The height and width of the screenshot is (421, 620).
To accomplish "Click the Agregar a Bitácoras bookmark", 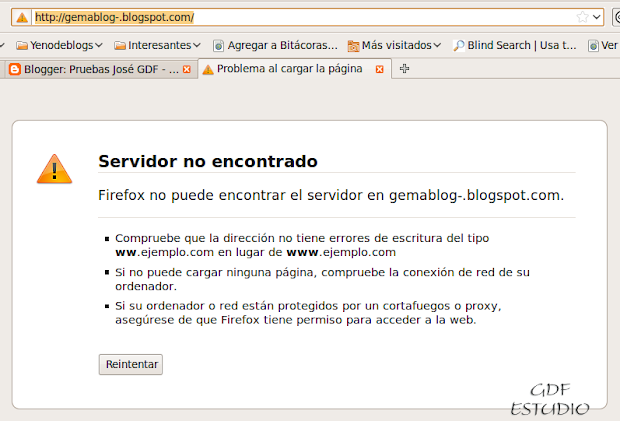I will click(x=276, y=45).
